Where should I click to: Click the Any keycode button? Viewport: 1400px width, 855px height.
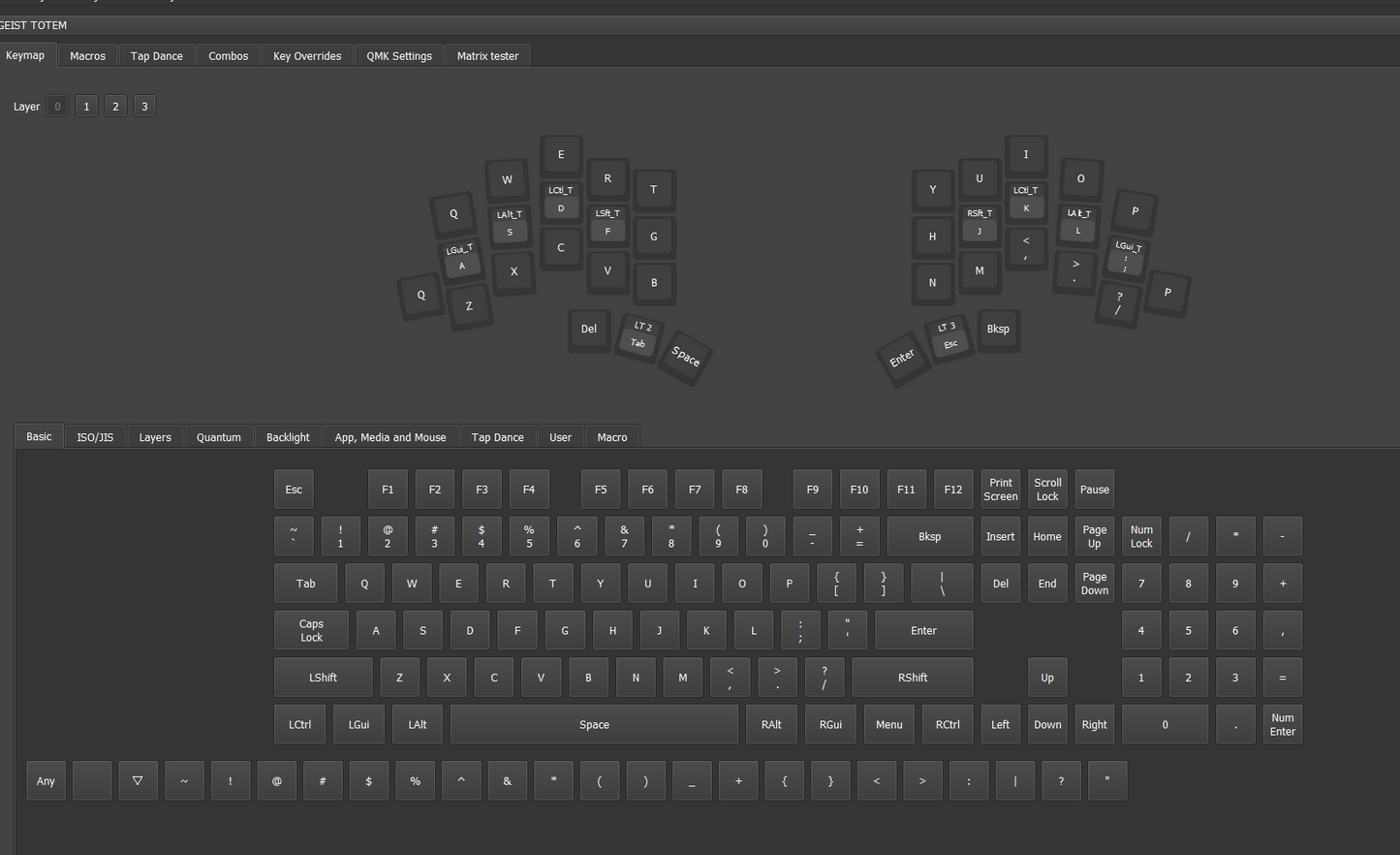coord(46,780)
